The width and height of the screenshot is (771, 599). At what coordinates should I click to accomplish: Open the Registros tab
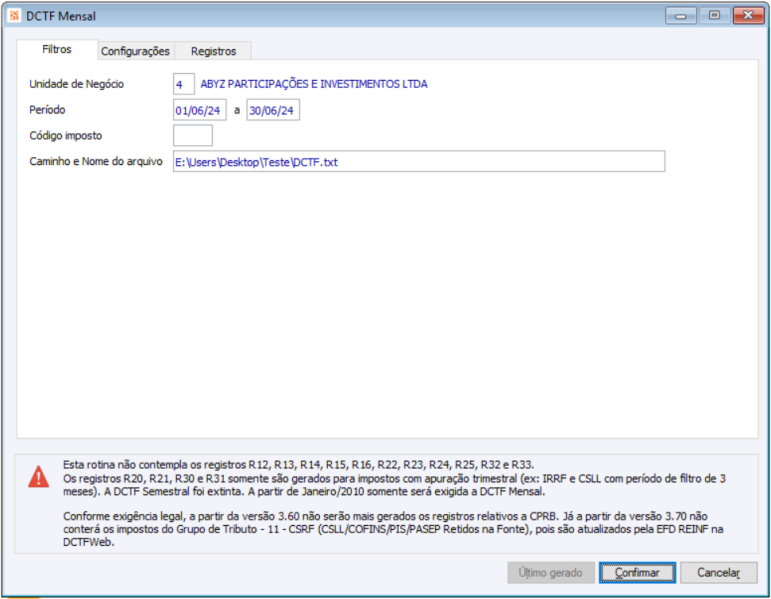click(x=213, y=51)
